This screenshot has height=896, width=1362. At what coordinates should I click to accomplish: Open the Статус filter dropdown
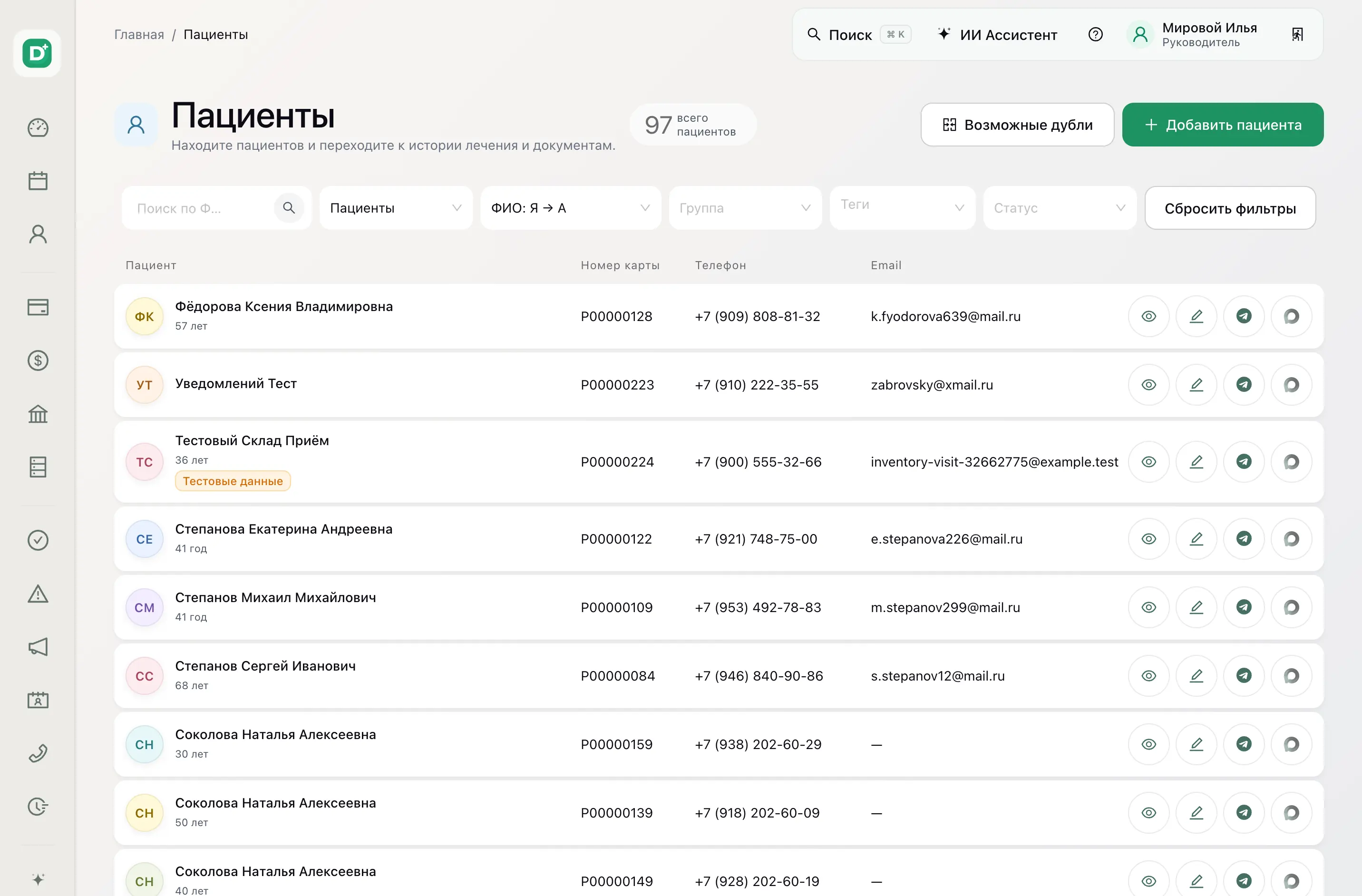pyautogui.click(x=1060, y=208)
